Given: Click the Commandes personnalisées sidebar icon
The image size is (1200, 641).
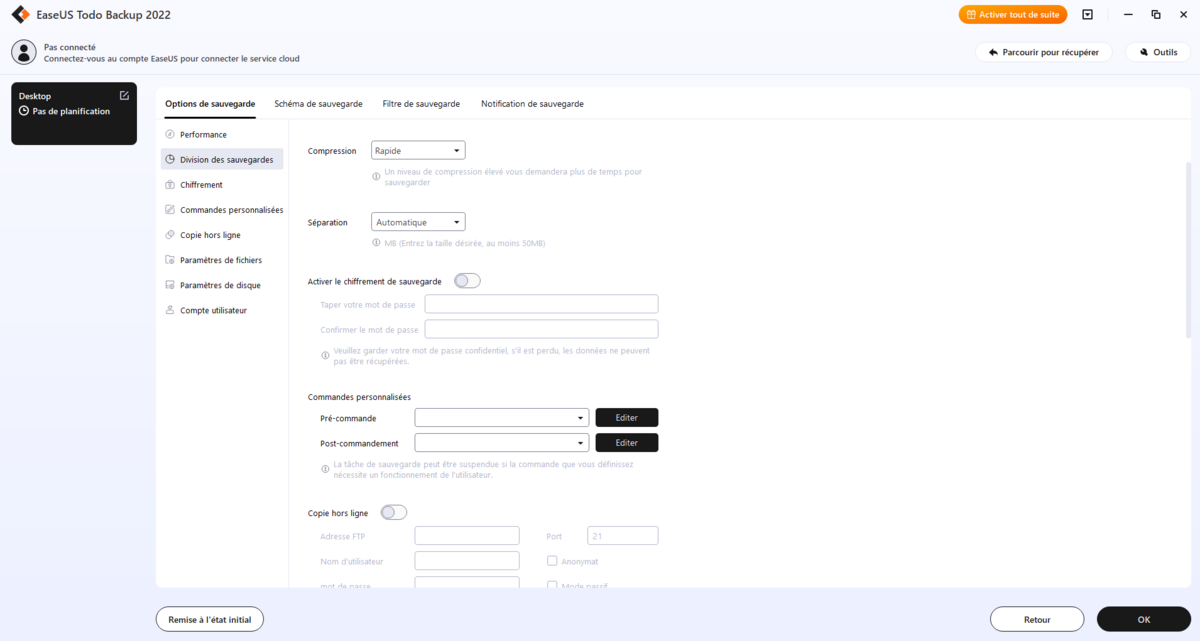Looking at the screenshot, I should (x=170, y=210).
